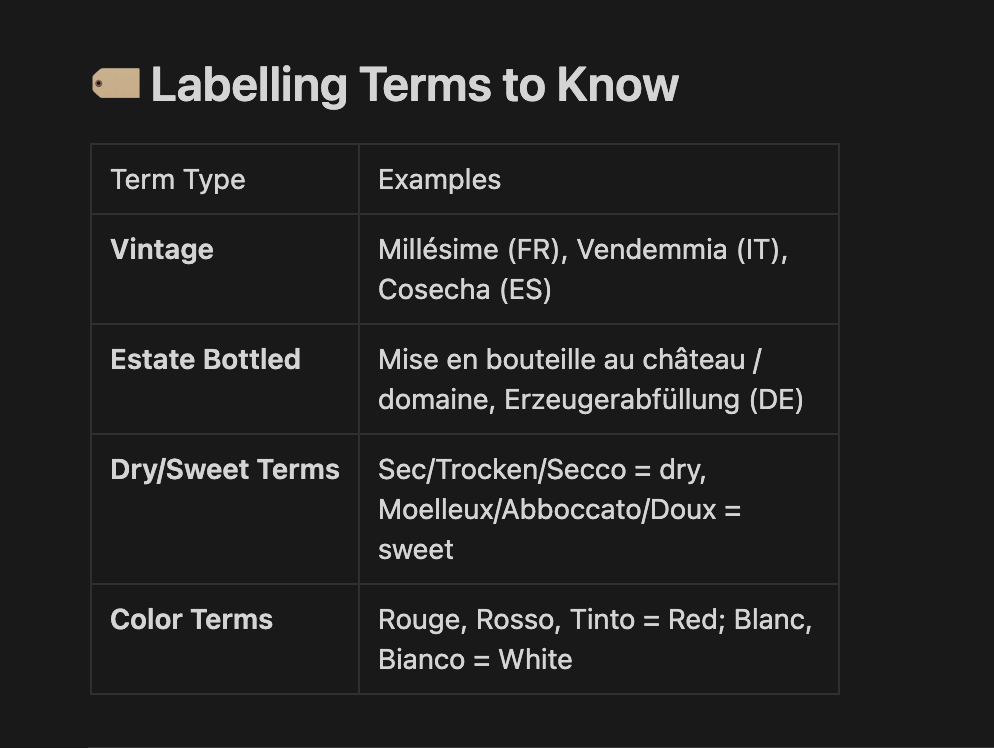994x748 pixels.
Task: Select the 'Term Type' header cell
Action: [225, 179]
